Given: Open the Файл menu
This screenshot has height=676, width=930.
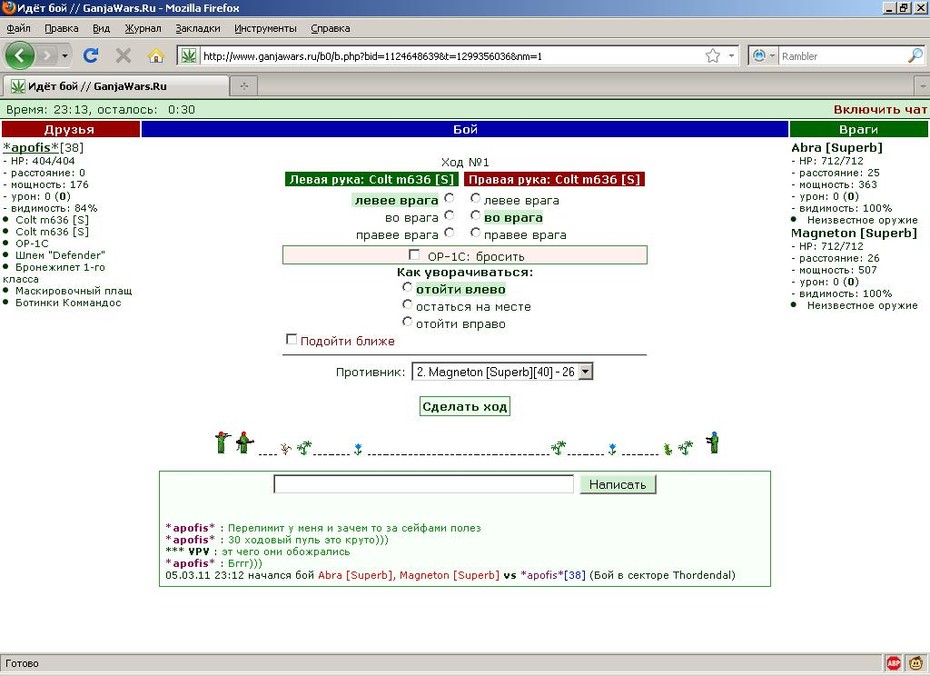Looking at the screenshot, I should pos(18,28).
